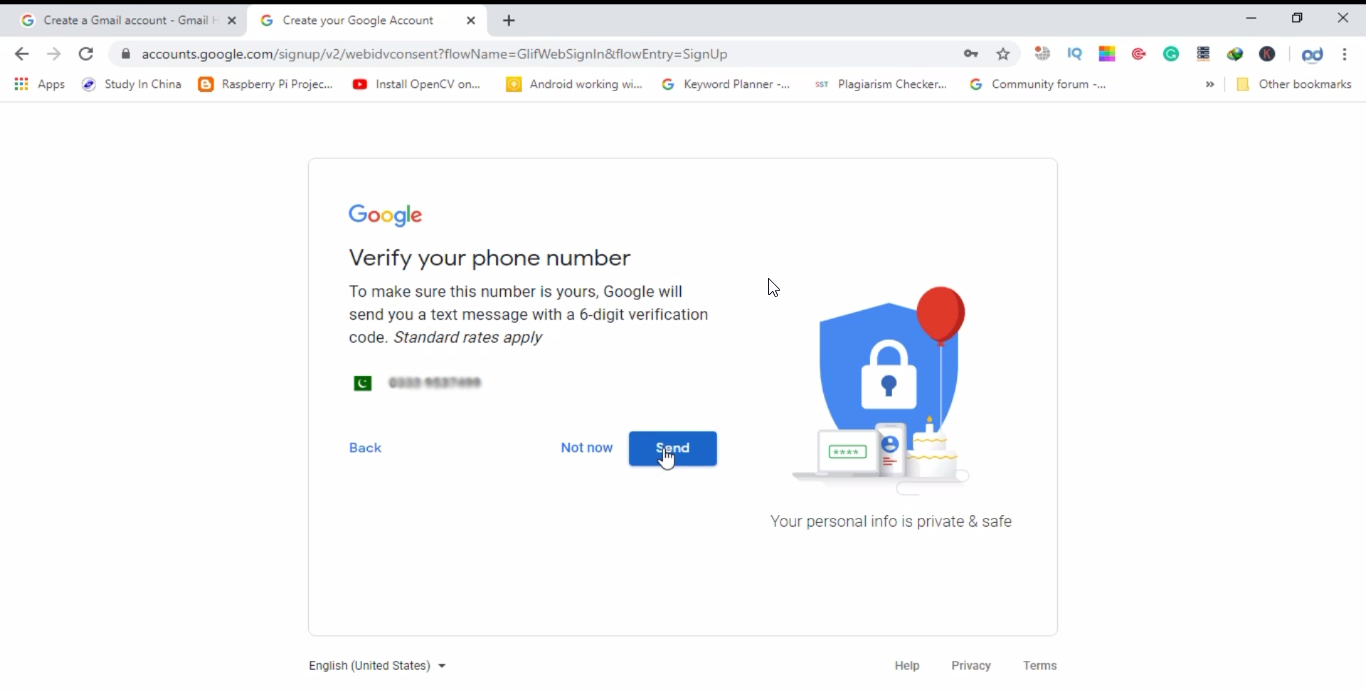Click the Send button
The image size is (1366, 692).
pyautogui.click(x=673, y=448)
